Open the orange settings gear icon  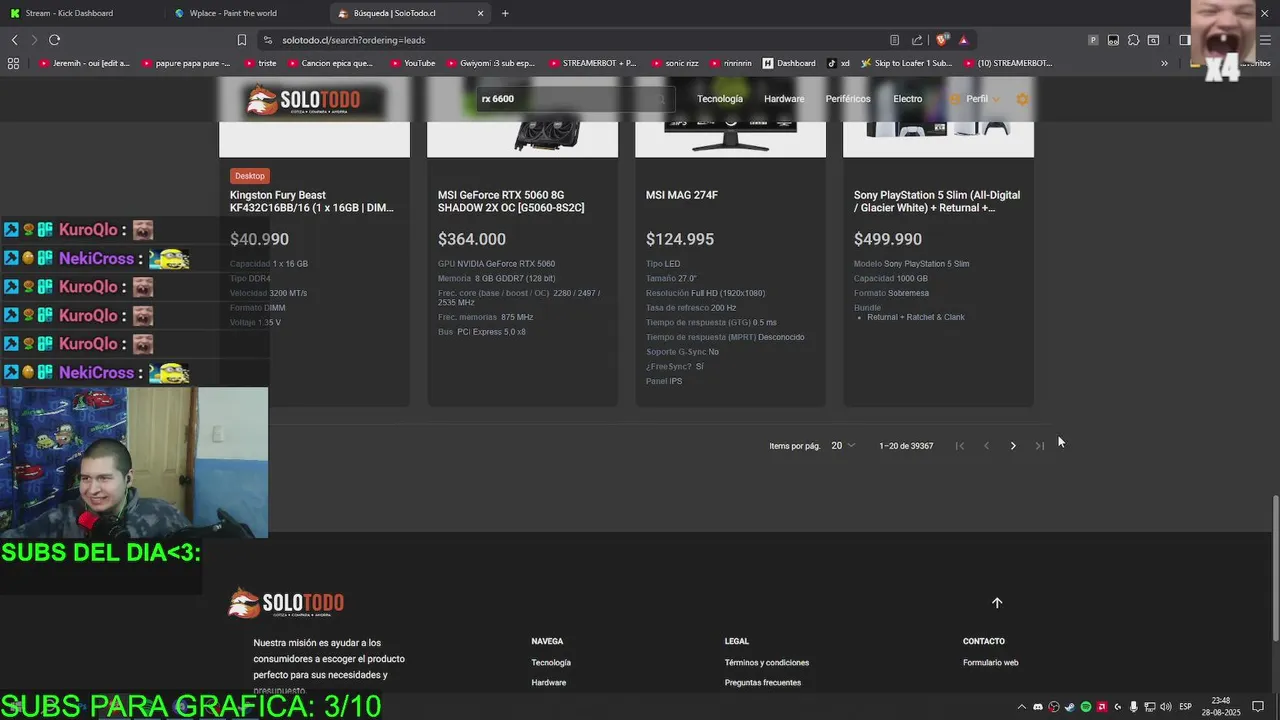pos(1022,99)
